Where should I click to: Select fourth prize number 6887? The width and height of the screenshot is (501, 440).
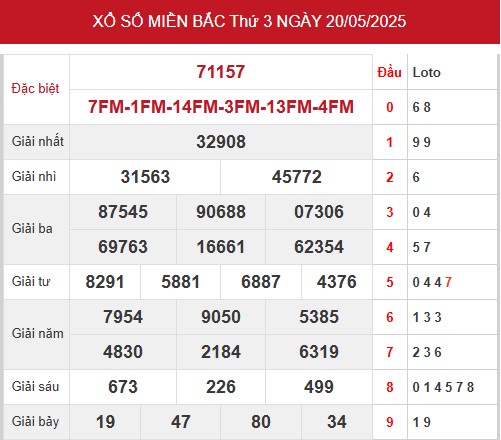(x=261, y=282)
